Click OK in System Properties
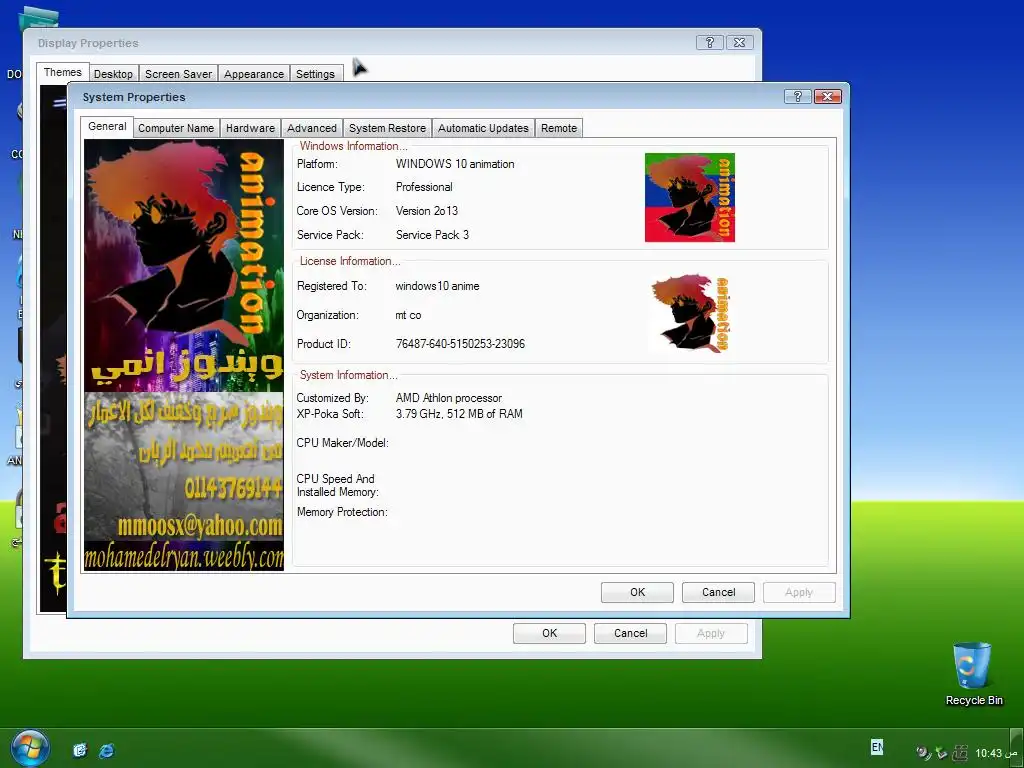The width and height of the screenshot is (1024, 768). [637, 592]
